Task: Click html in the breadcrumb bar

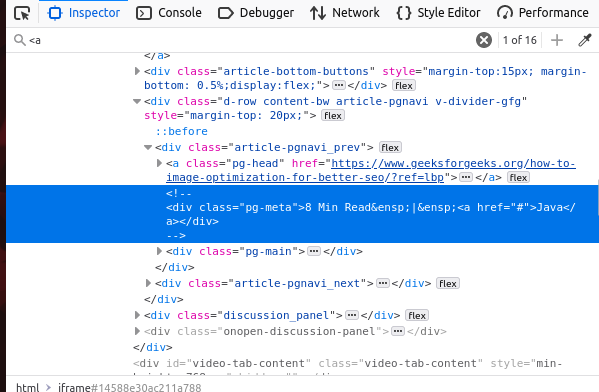Action: pyautogui.click(x=28, y=387)
